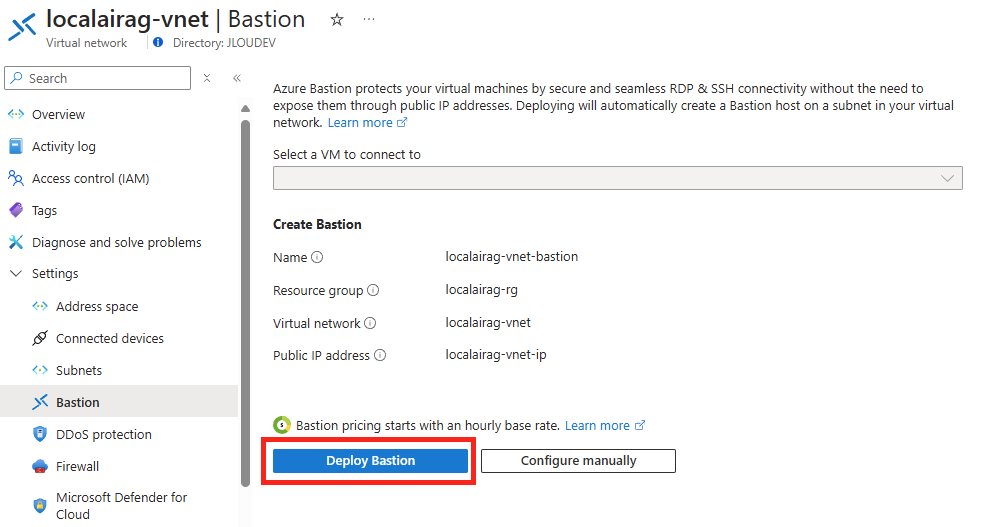This screenshot has height=527, width=981.
Task: Click the Activity log icon
Action: [16, 146]
